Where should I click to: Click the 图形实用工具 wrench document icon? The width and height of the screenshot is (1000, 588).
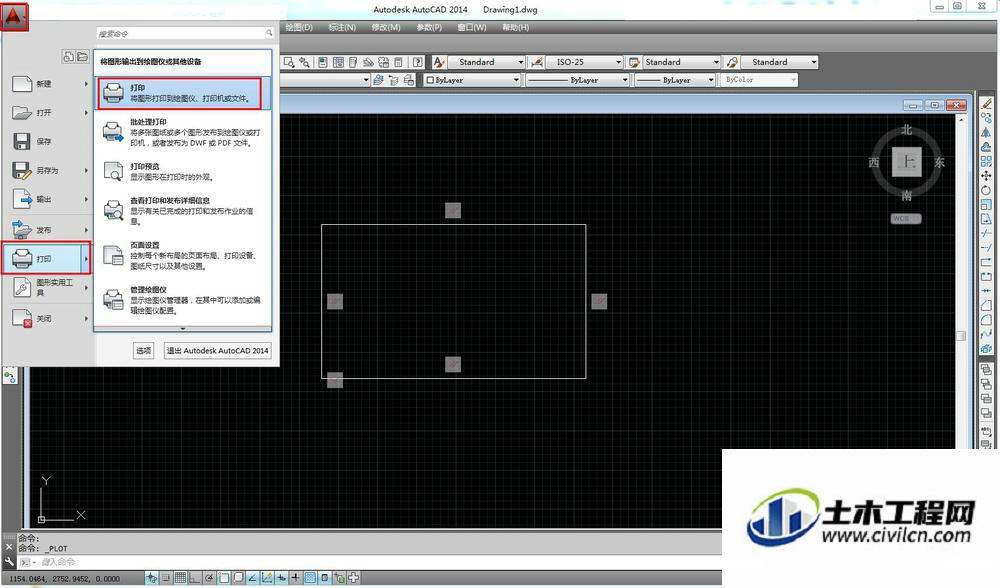22,288
